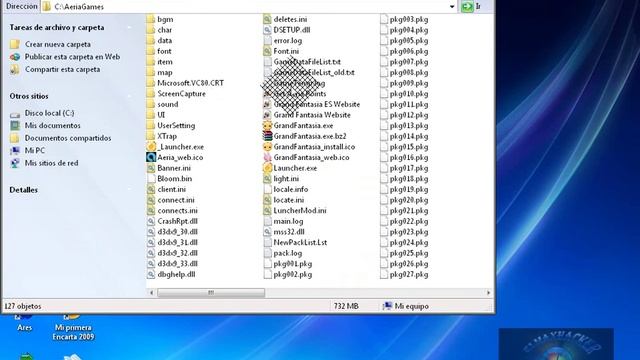Click Publicar esta carpeta en Web
The width and height of the screenshot is (640, 360).
[x=72, y=57]
